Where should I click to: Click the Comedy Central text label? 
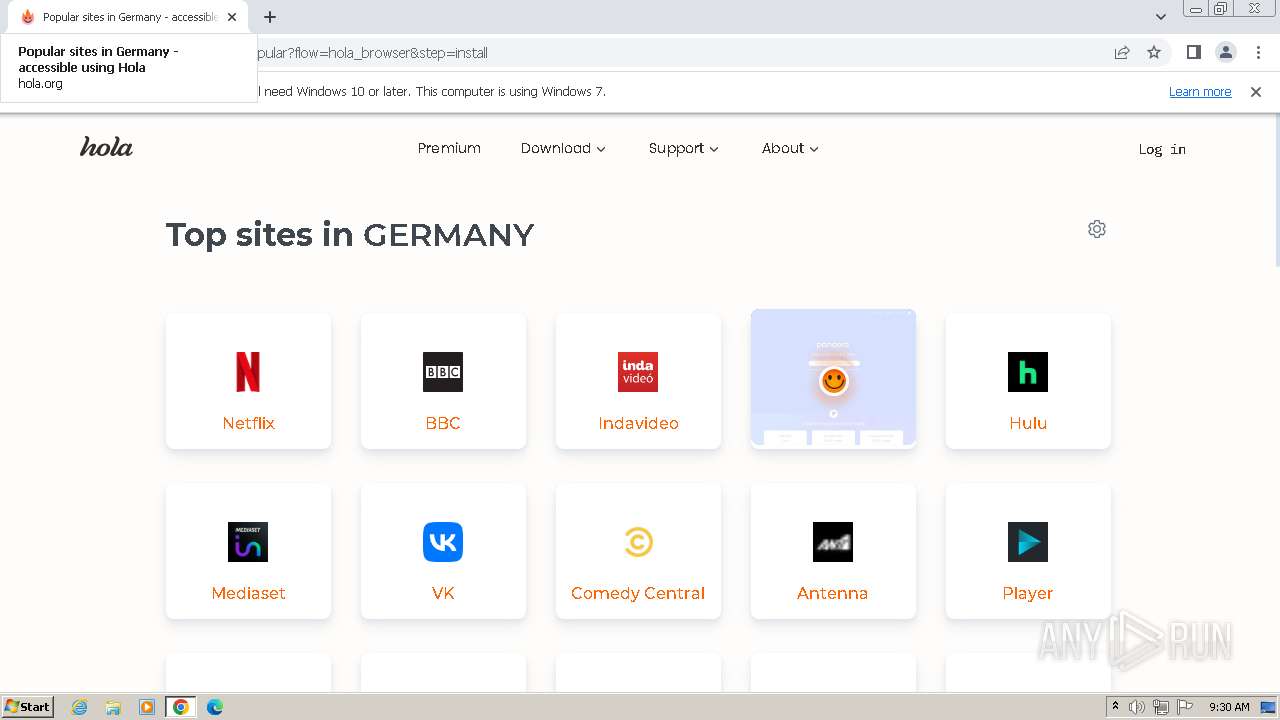[x=638, y=593]
